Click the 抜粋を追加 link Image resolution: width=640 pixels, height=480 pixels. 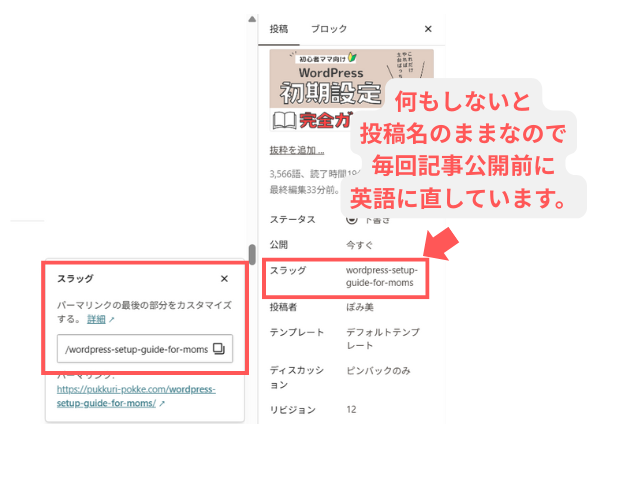(x=296, y=151)
